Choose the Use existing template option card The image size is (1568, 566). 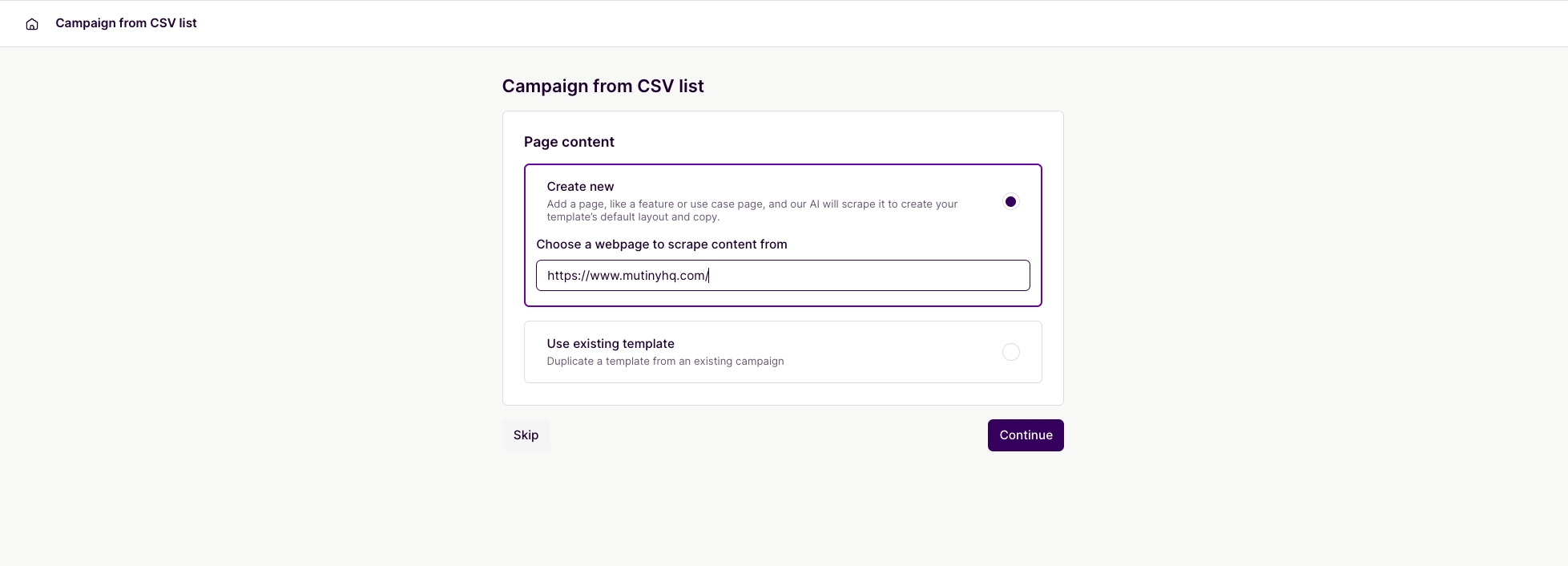783,352
